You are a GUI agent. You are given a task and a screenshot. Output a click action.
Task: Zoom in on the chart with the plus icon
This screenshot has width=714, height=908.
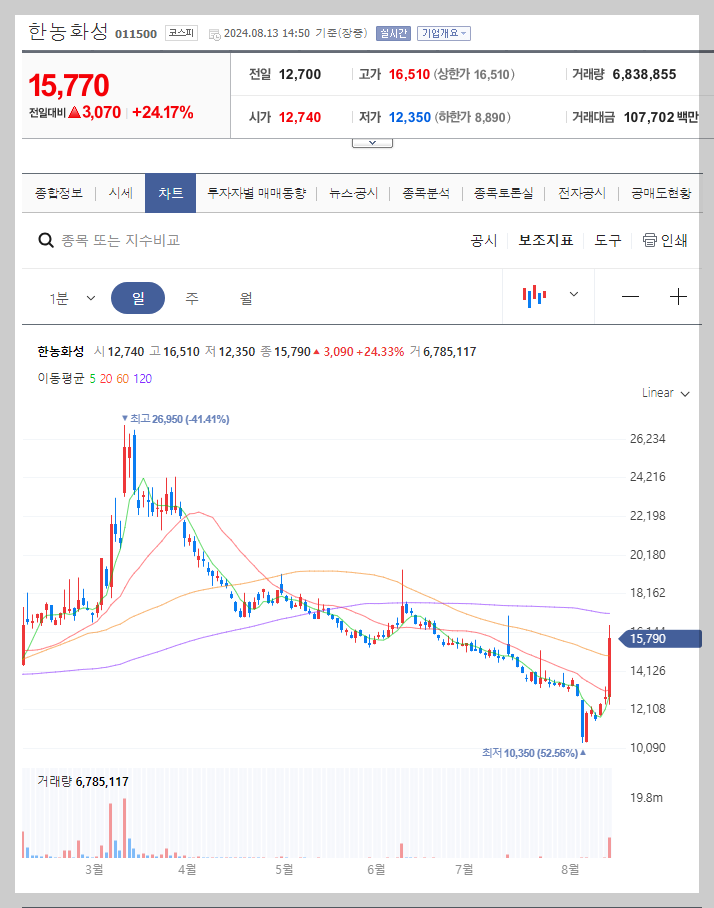tap(678, 296)
